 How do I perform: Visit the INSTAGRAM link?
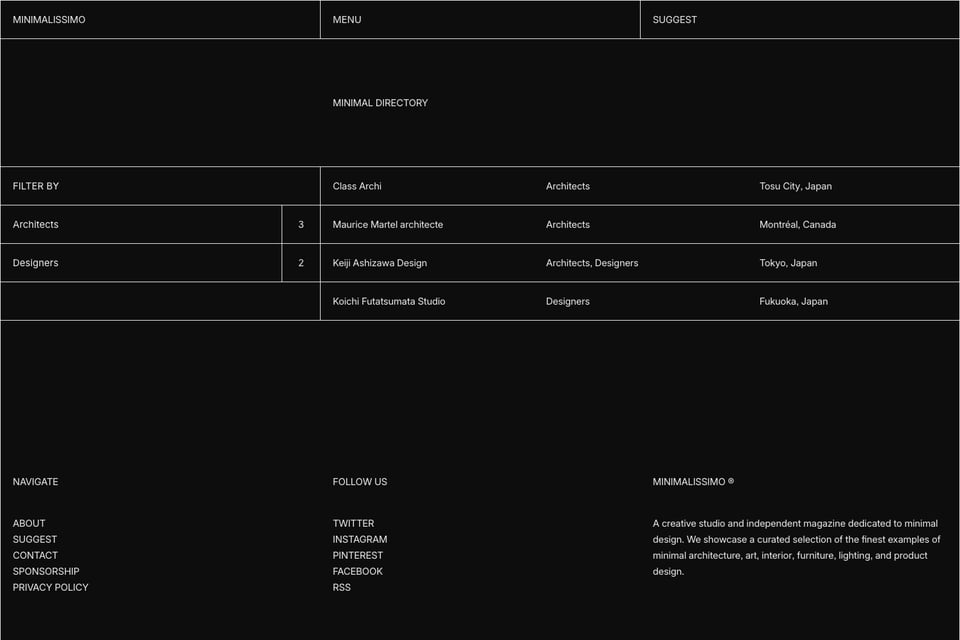[x=360, y=539]
